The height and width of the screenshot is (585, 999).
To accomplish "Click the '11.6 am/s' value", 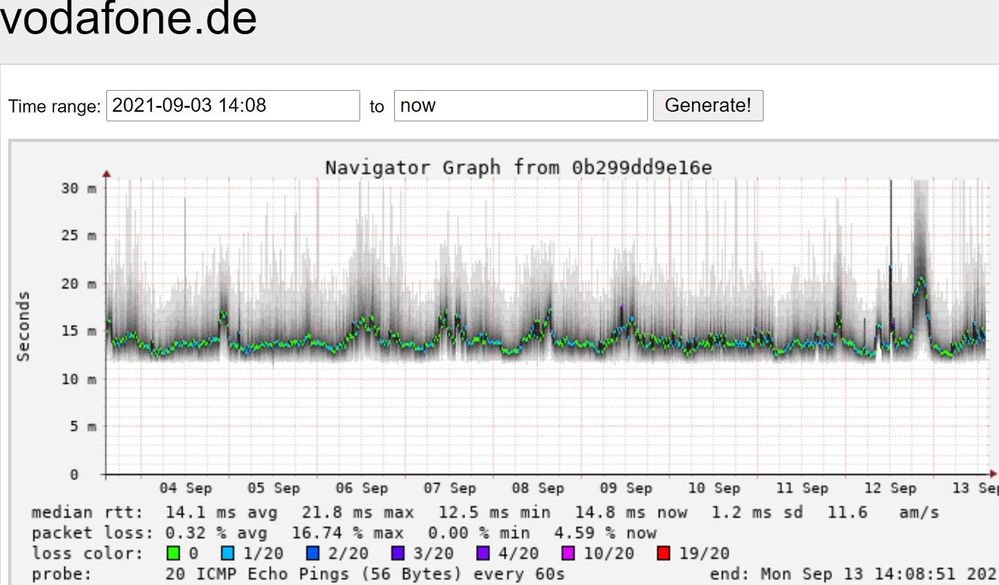I will pos(883,512).
